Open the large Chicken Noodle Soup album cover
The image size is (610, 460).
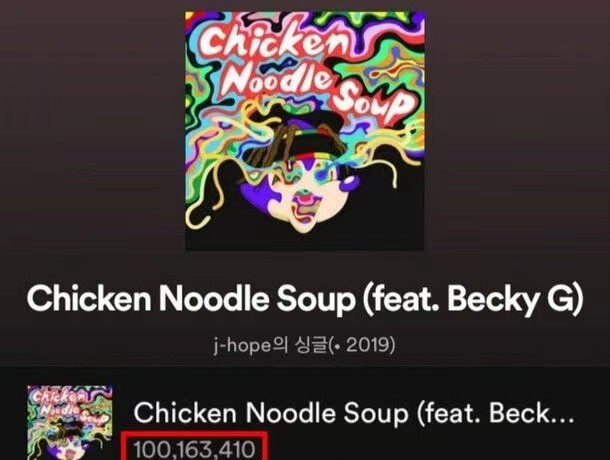tap(305, 131)
